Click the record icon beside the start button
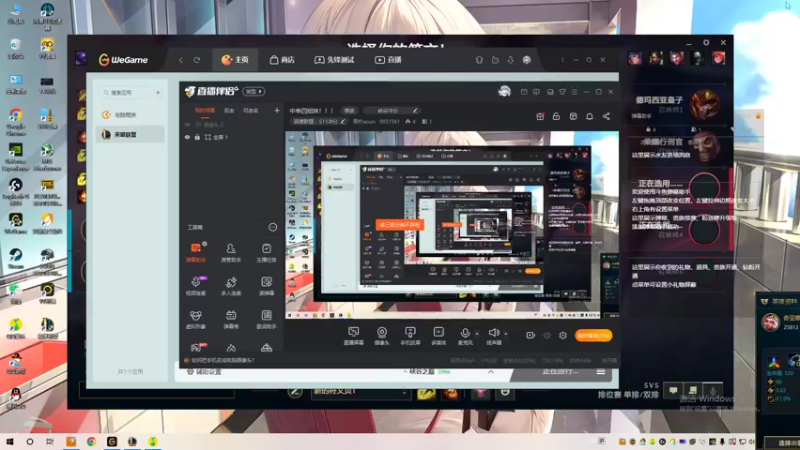The image size is (800, 450). tap(531, 335)
